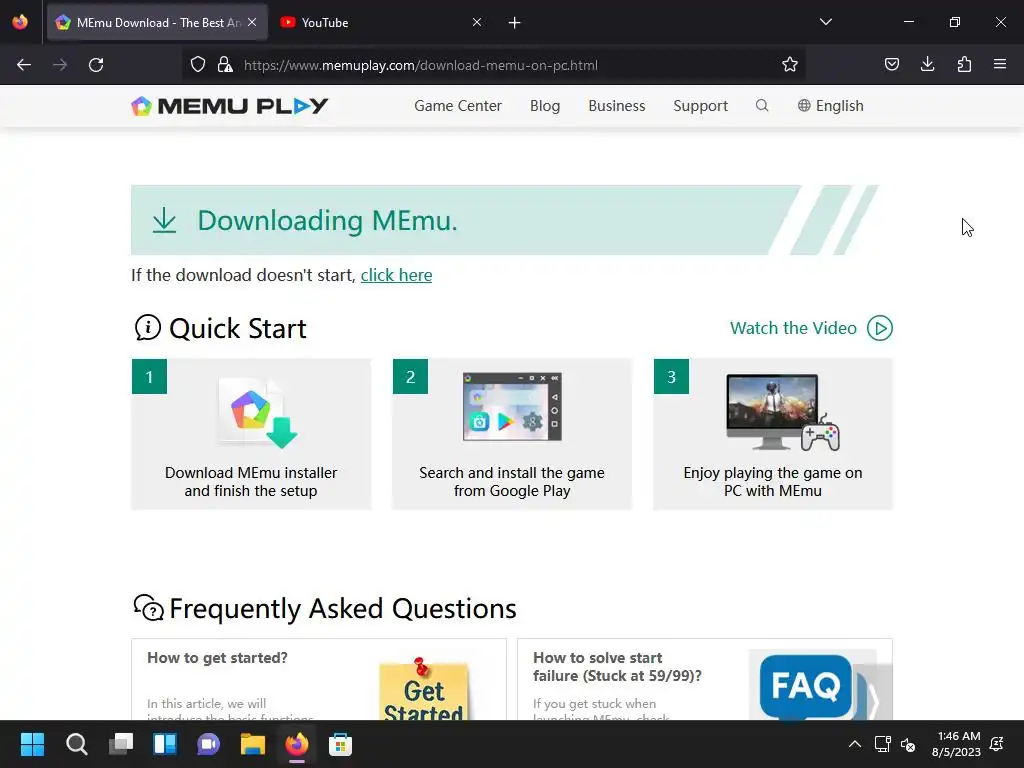This screenshot has height=768, width=1024.
Task: Open Windows taskbar search
Action: tap(76, 744)
